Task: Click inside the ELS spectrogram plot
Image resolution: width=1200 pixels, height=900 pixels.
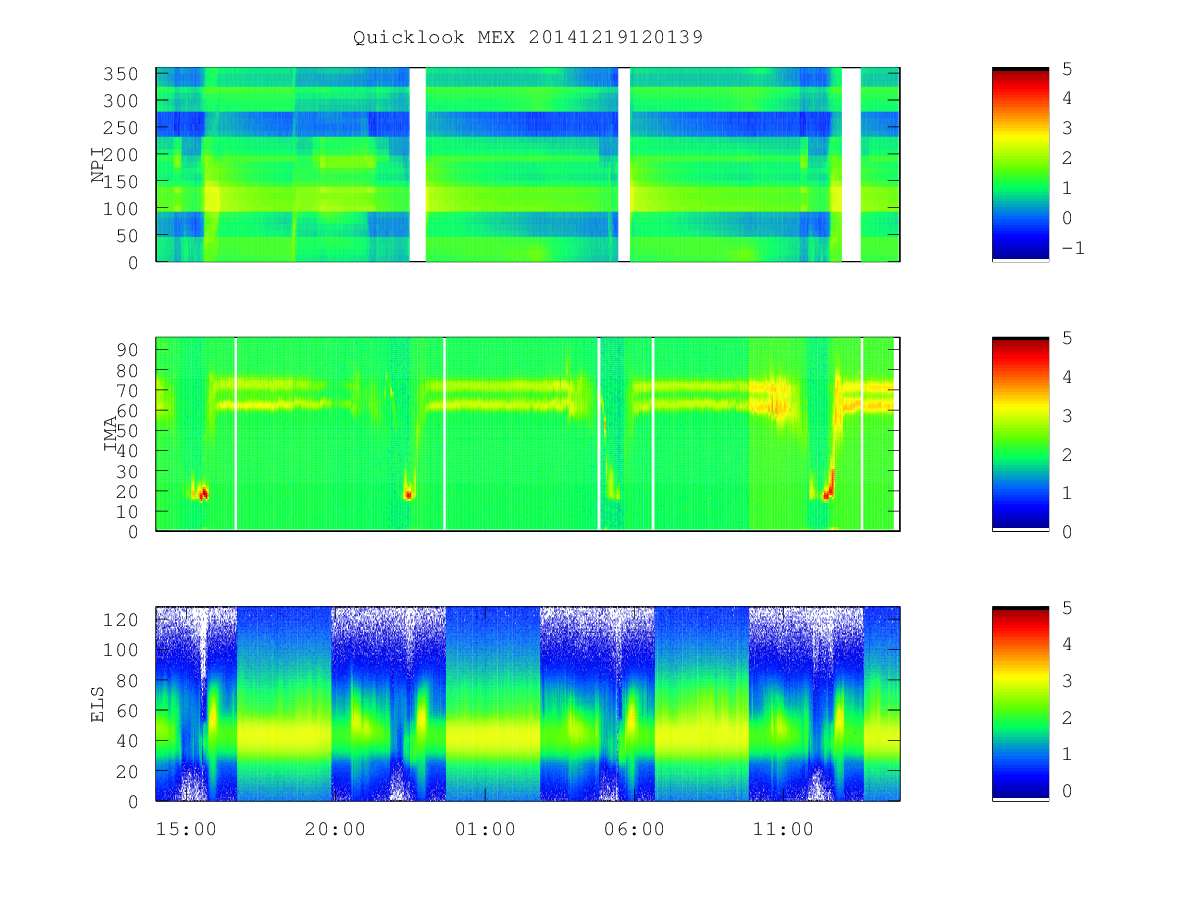Action: click(528, 703)
